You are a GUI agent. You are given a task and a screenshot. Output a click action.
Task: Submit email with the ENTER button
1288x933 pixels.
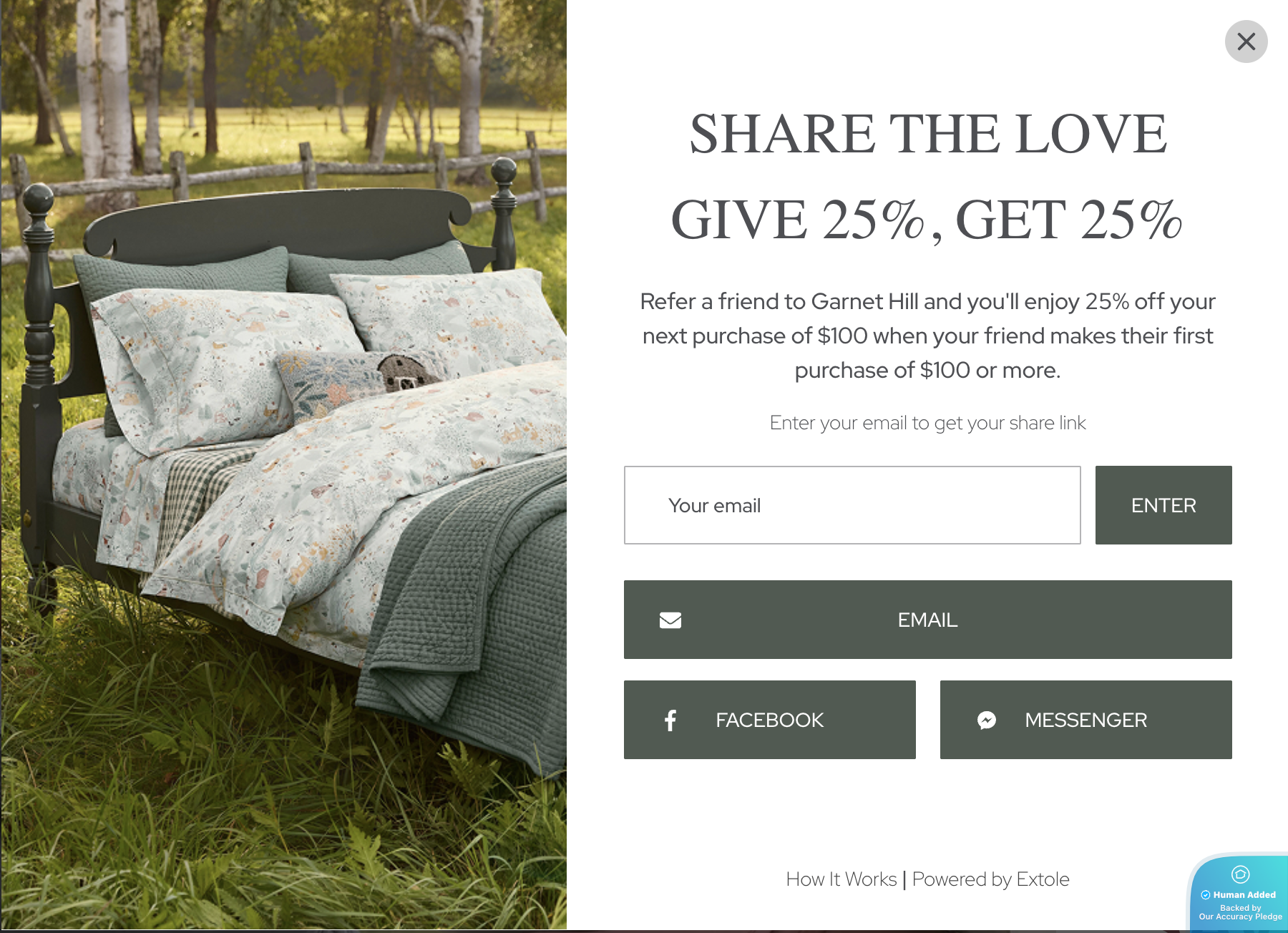[1163, 505]
